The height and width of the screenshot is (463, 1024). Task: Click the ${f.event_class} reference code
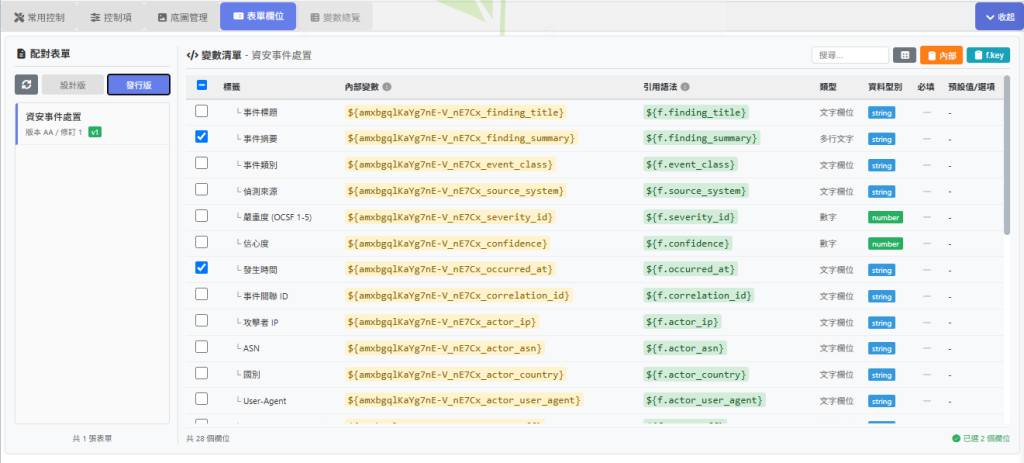690,165
